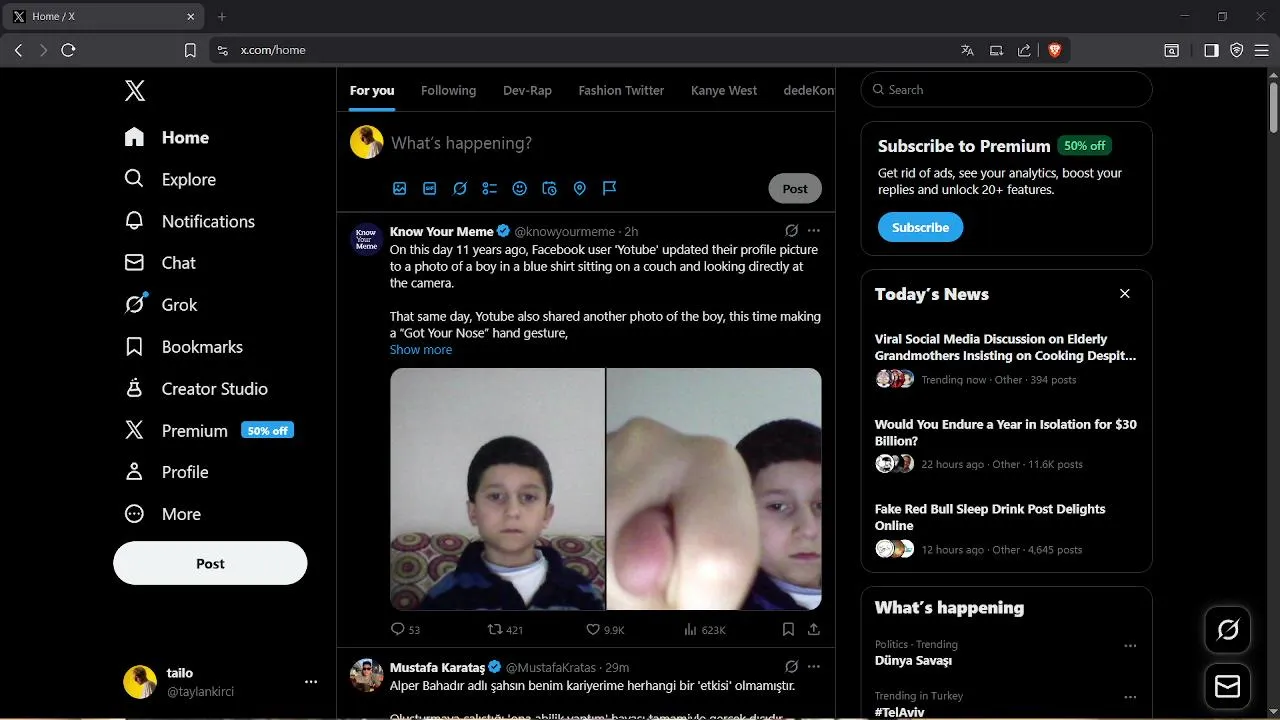This screenshot has height=720, width=1280.
Task: Open Notifications from the sidebar
Action: 189,221
